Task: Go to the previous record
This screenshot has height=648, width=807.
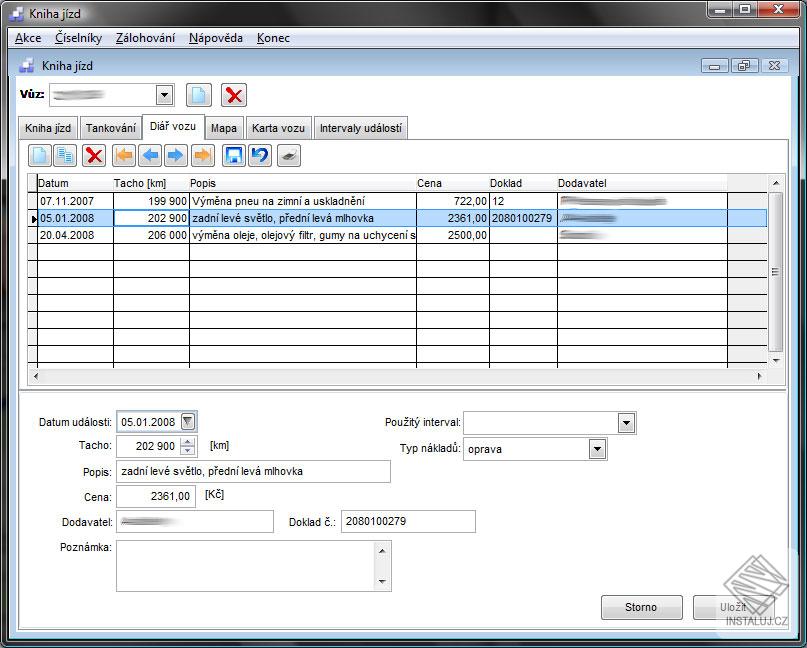Action: tap(150, 155)
